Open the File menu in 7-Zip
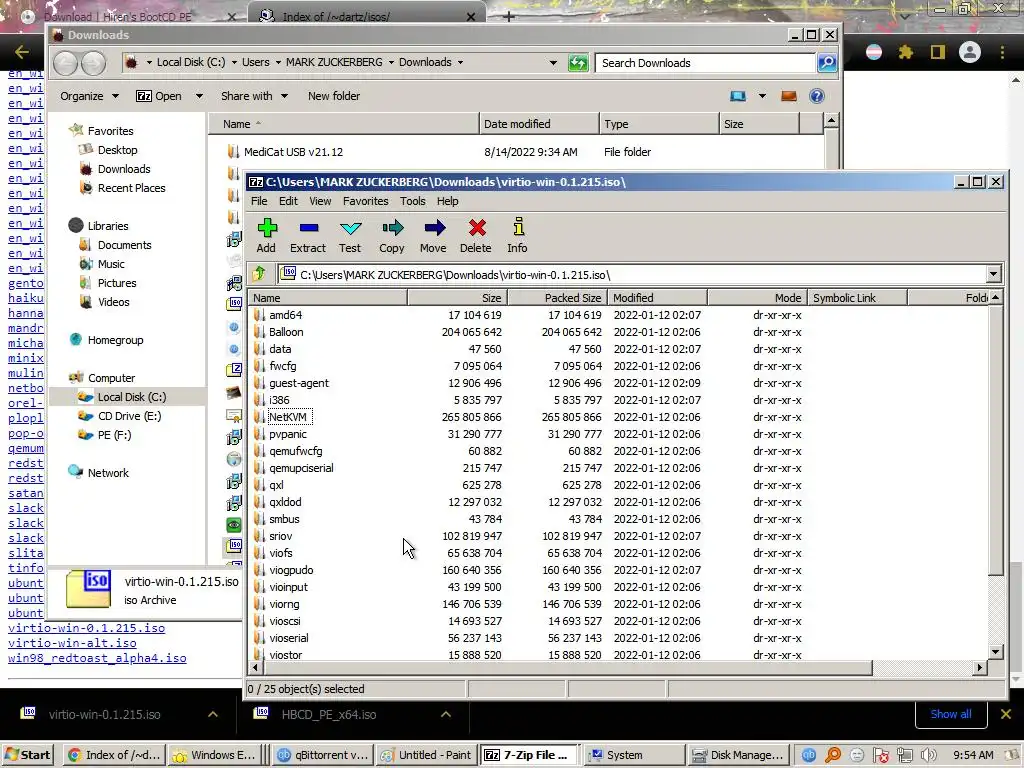Screen dimensions: 1024x768 click(259, 201)
